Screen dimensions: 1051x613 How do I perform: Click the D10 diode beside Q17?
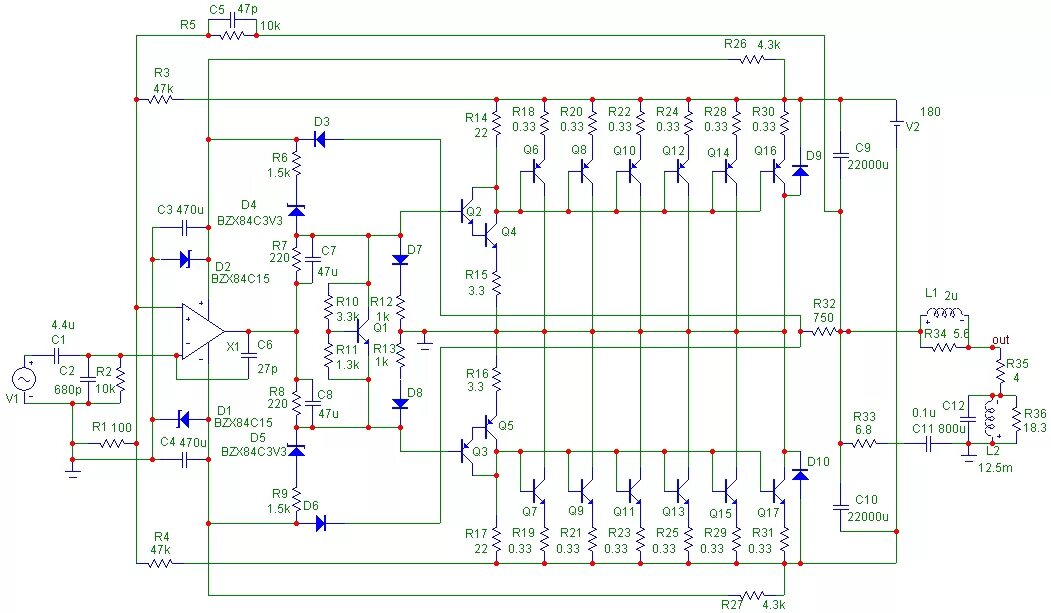point(799,474)
